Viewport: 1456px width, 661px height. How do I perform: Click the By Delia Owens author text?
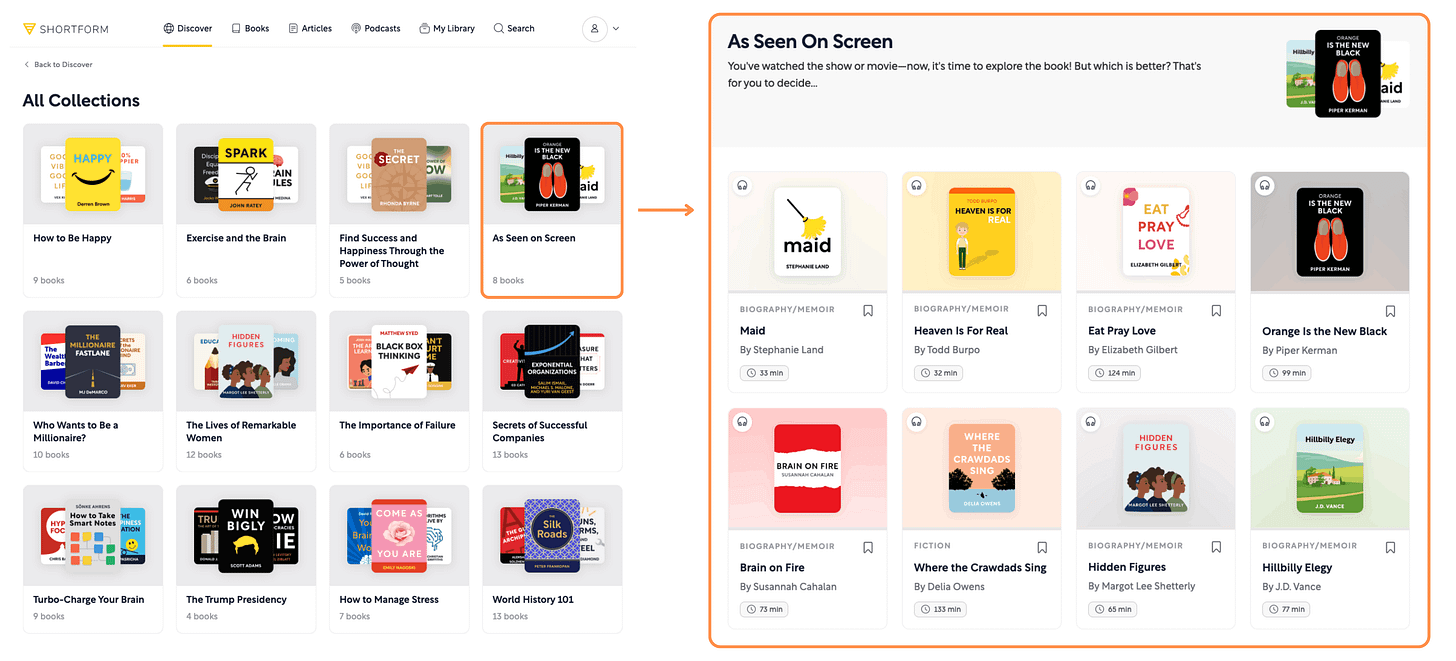click(949, 587)
